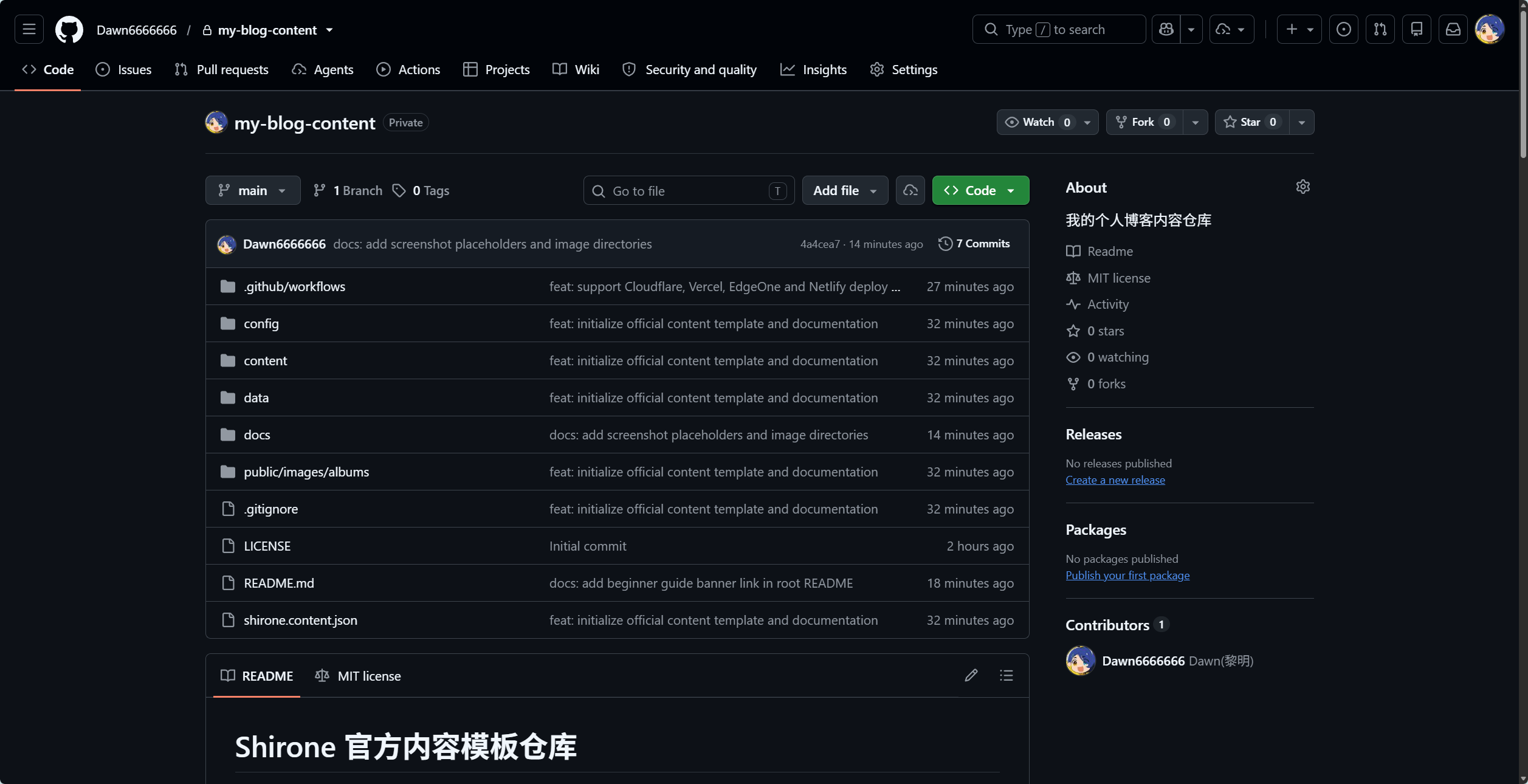
Task: Open commit hash 4a4cea7
Action: [819, 244]
